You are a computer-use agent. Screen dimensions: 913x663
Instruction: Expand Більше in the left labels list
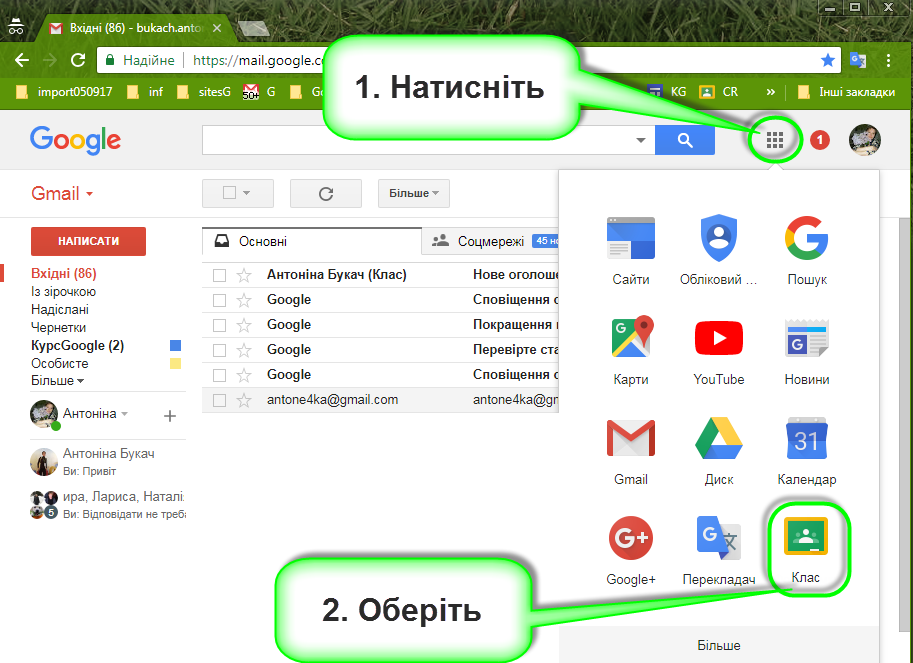pos(57,381)
